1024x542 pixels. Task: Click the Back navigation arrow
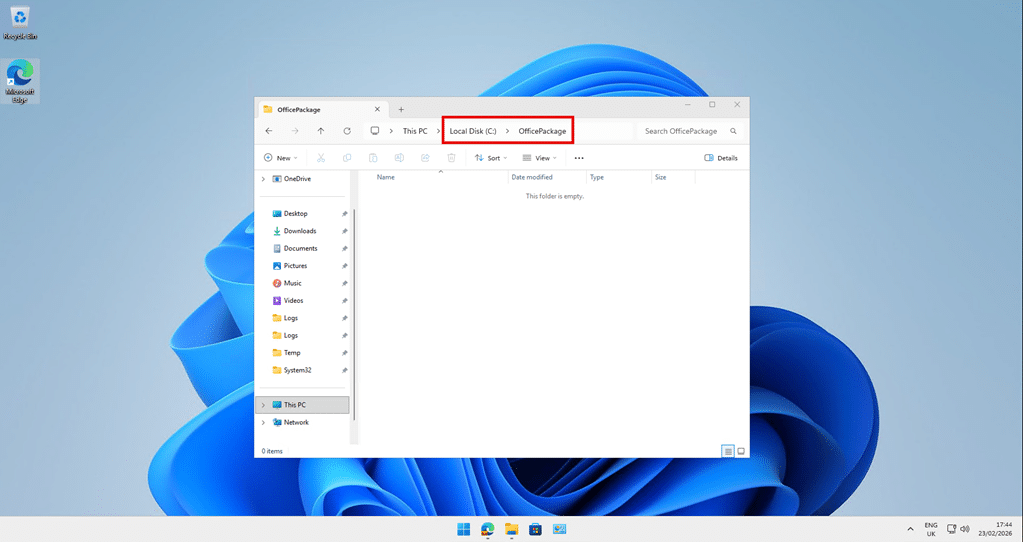268,131
